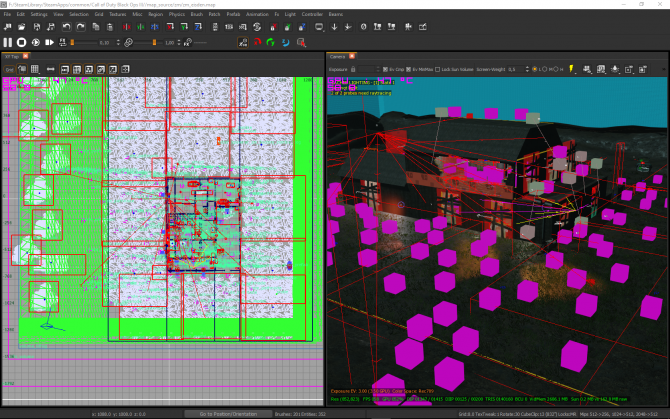Open the Prefab menu

(x=233, y=14)
